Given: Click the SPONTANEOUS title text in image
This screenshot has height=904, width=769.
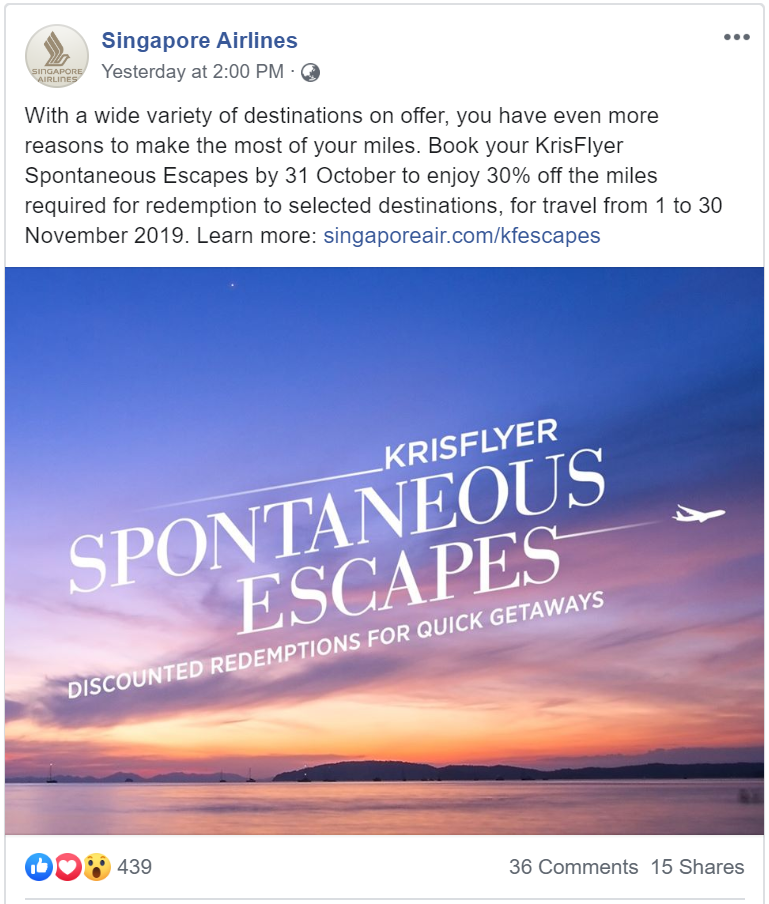Looking at the screenshot, I should pos(337,520).
